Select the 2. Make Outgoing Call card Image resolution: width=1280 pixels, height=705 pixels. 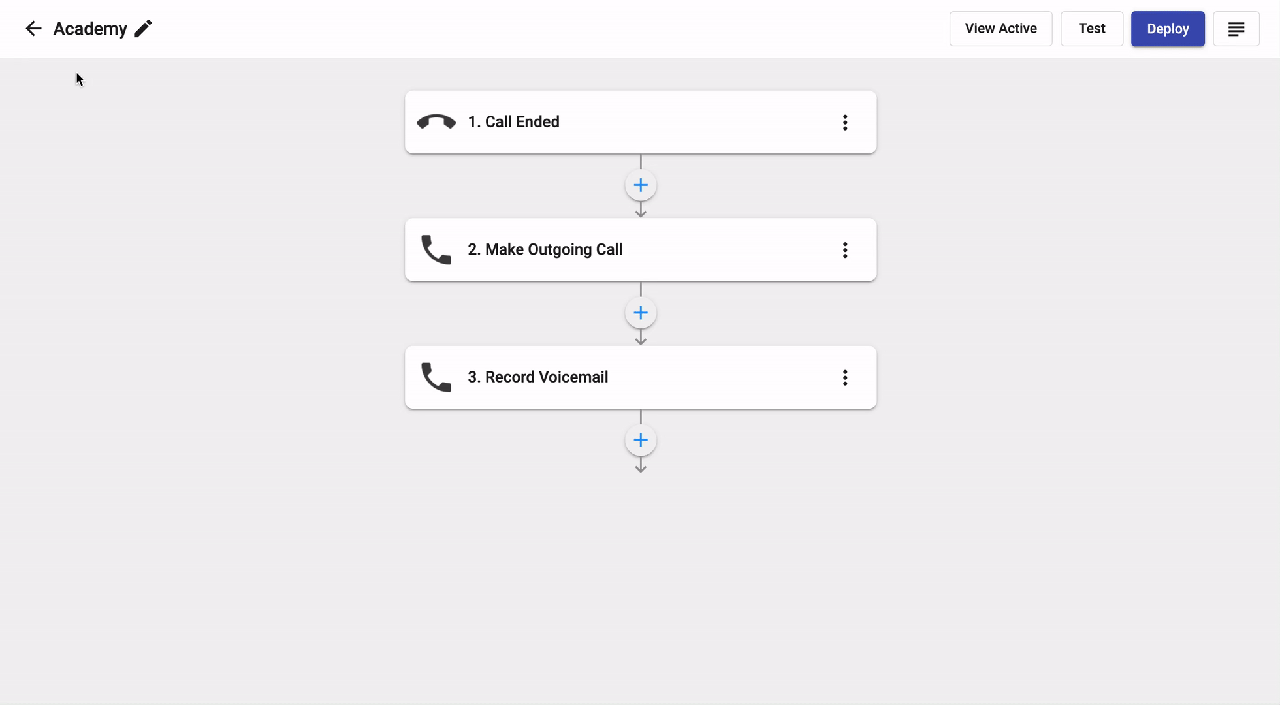[x=641, y=250]
